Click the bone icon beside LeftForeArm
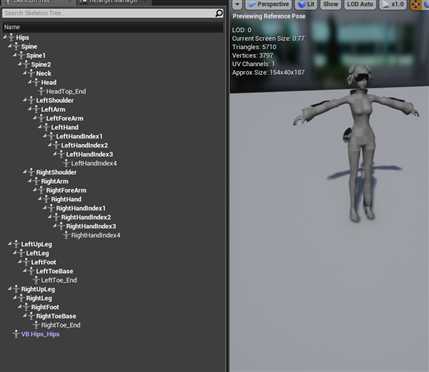Viewport: 429px width, 372px height. [x=42, y=118]
